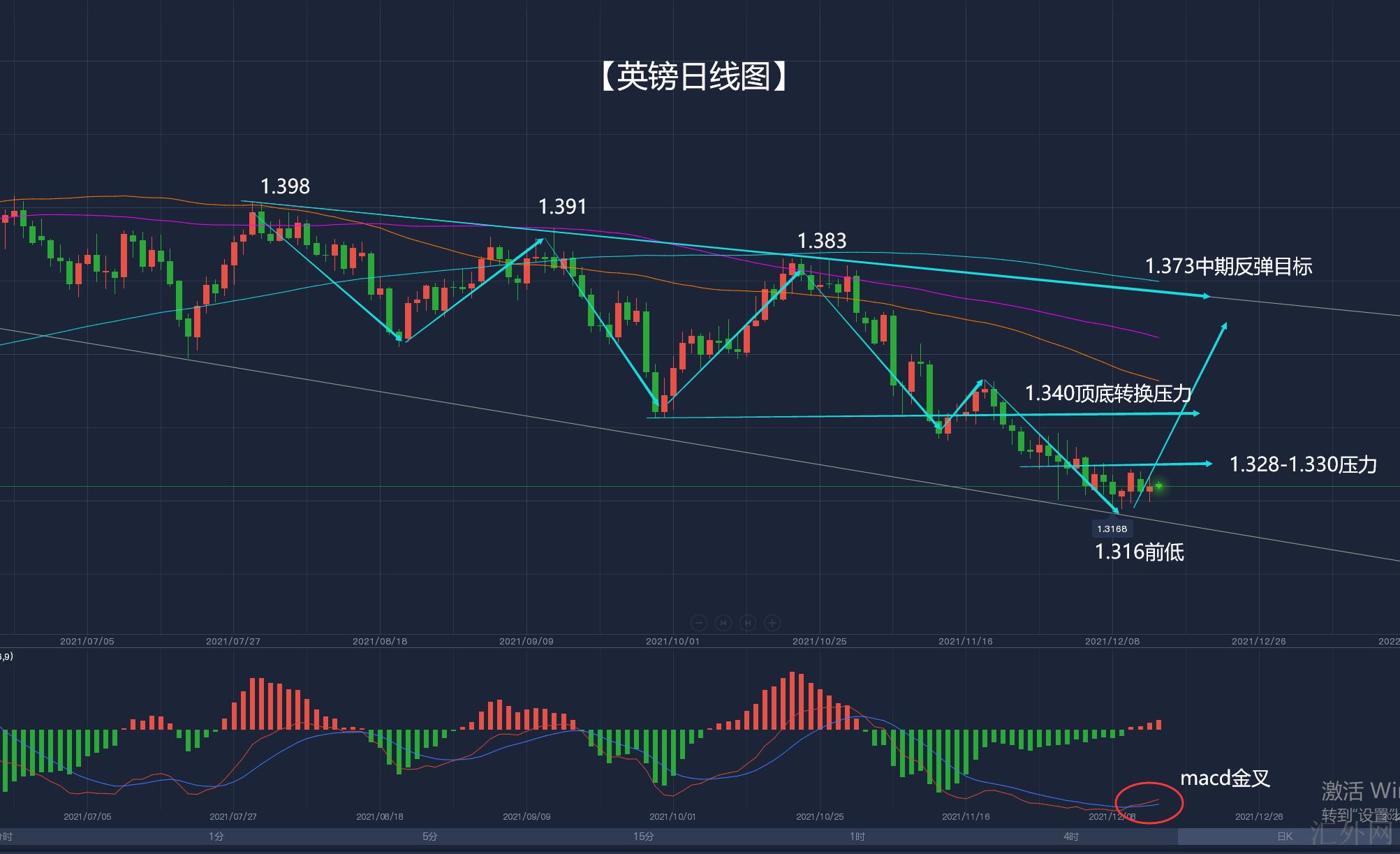Switch to the 1分 timeframe tab
This screenshot has width=1400, height=854.
click(216, 837)
